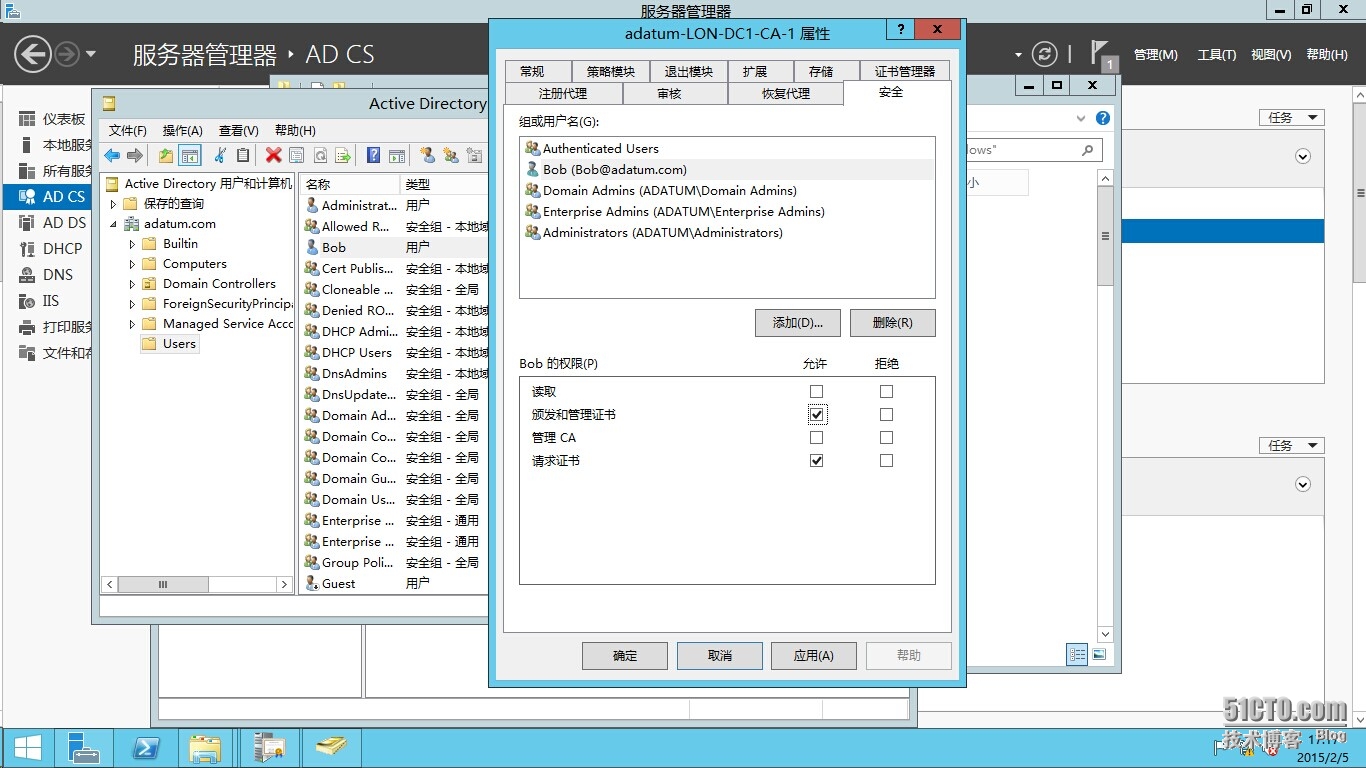The image size is (1366, 768).
Task: Click the 取消 button
Action: tap(720, 656)
